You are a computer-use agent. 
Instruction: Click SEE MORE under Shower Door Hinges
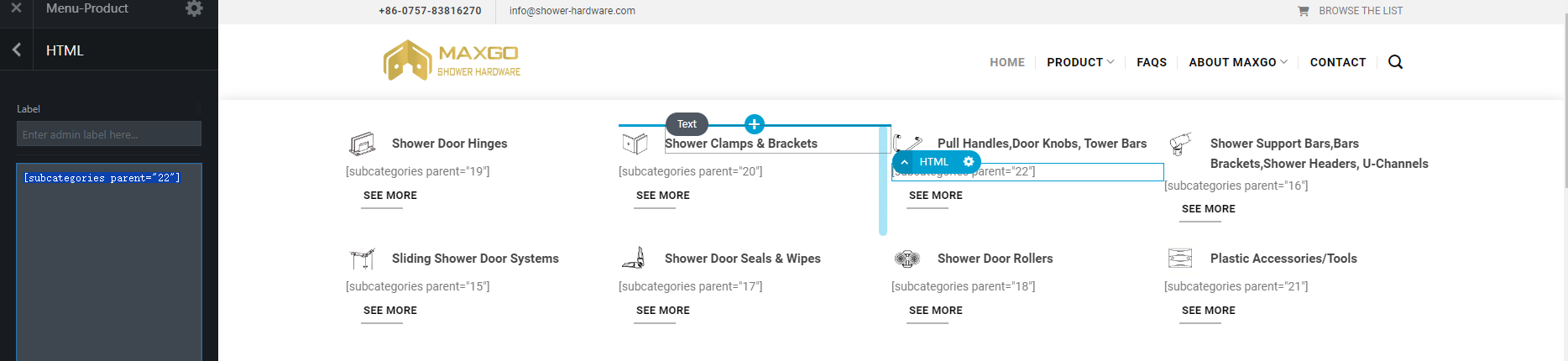tap(390, 196)
